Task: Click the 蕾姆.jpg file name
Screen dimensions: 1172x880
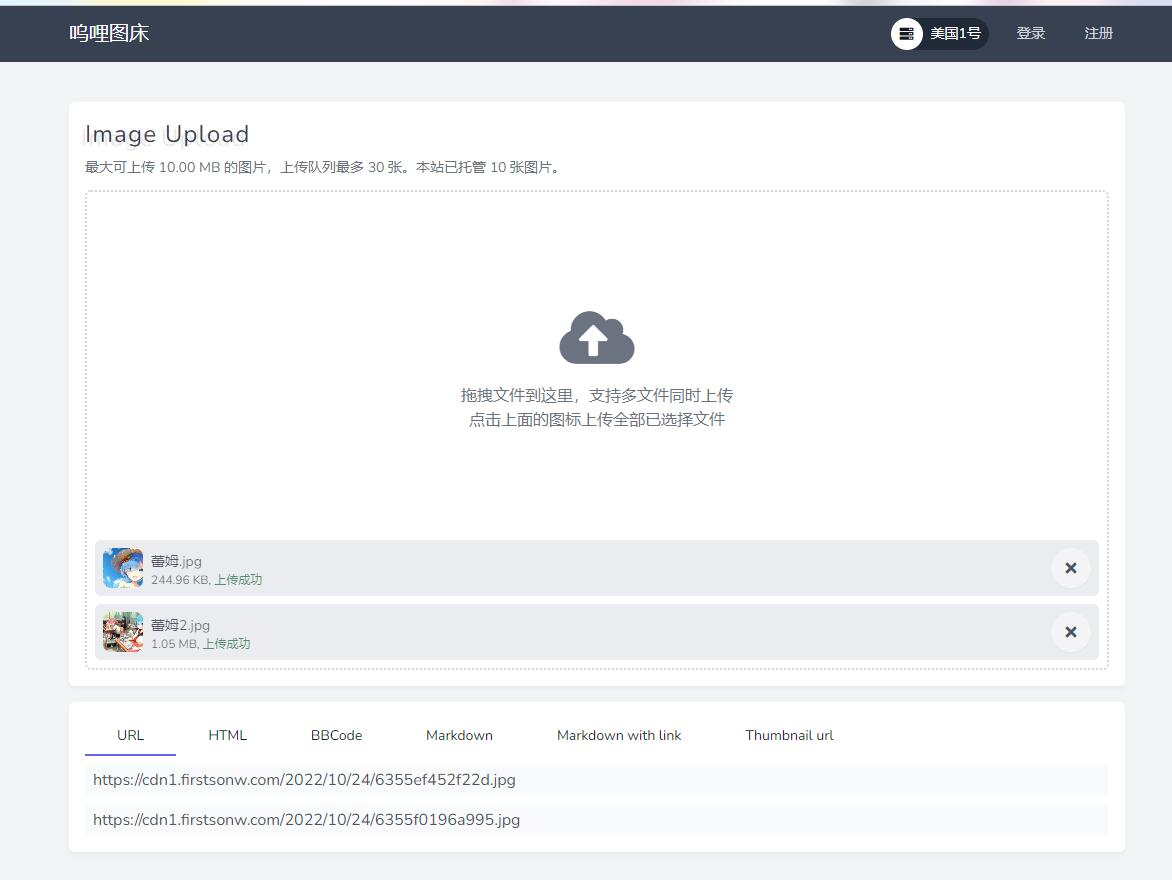Action: click(176, 561)
